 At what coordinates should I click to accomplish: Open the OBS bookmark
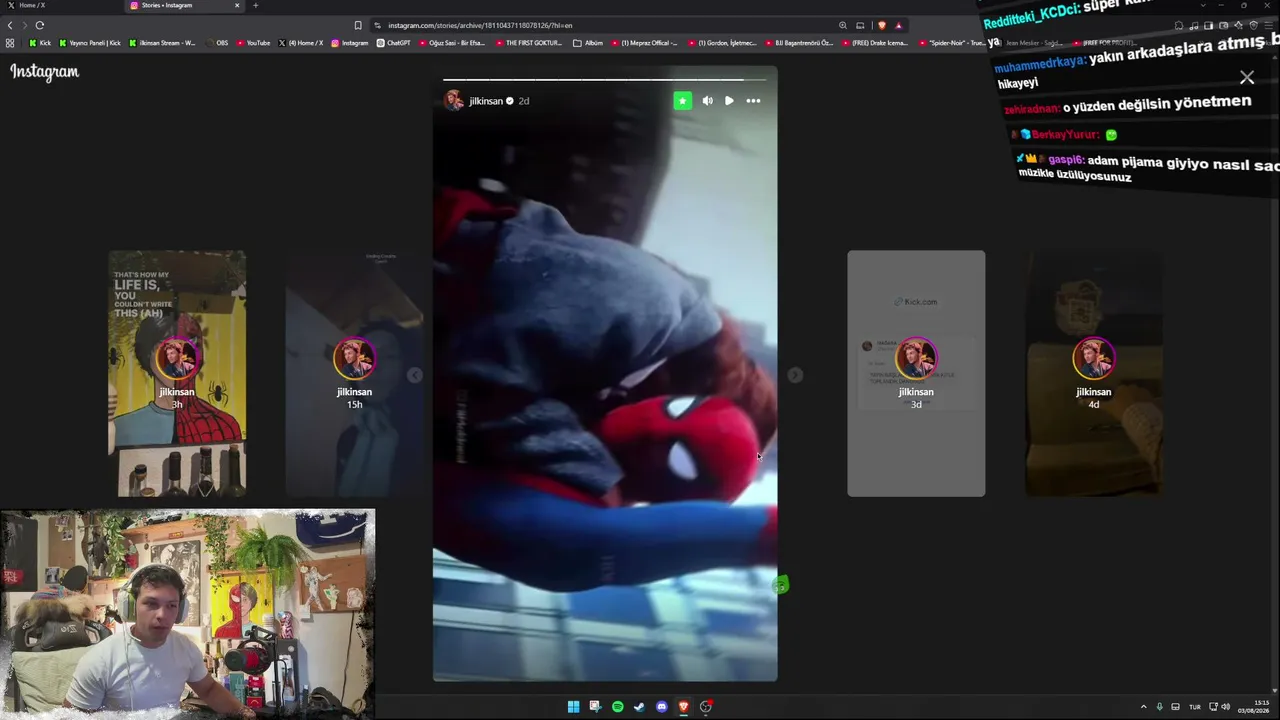coord(217,43)
